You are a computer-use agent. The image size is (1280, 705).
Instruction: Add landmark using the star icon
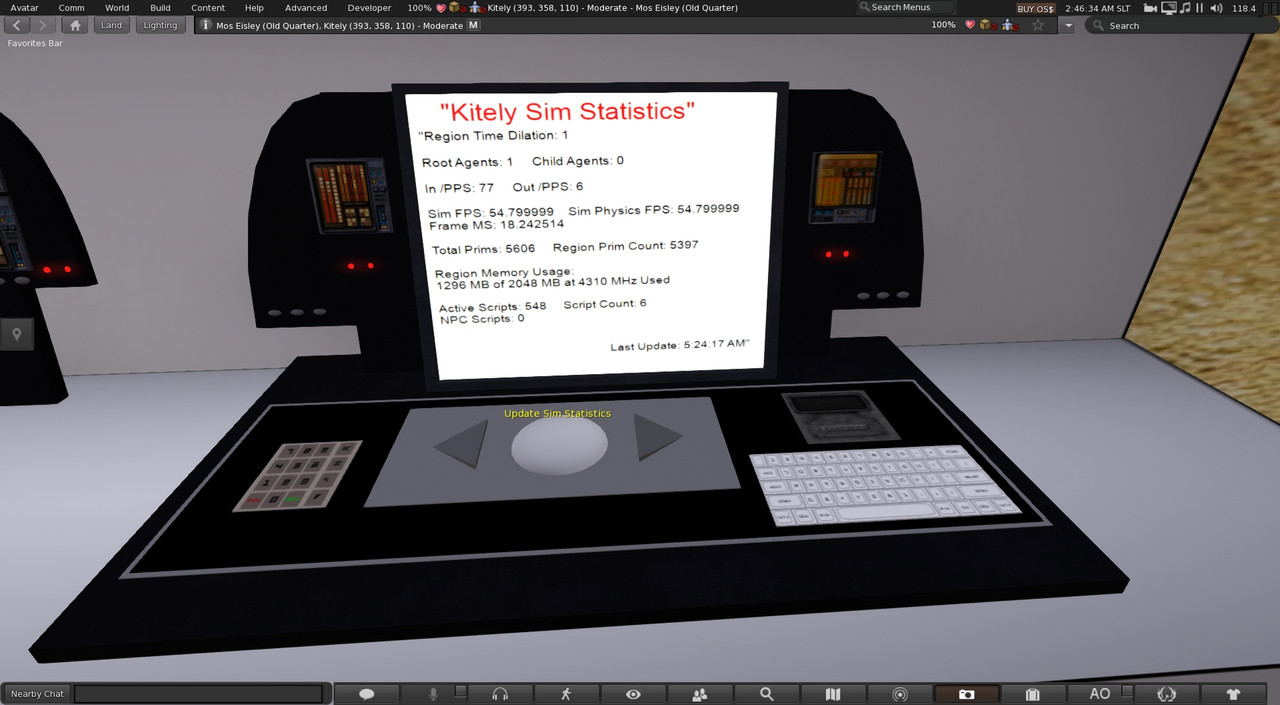[1038, 25]
